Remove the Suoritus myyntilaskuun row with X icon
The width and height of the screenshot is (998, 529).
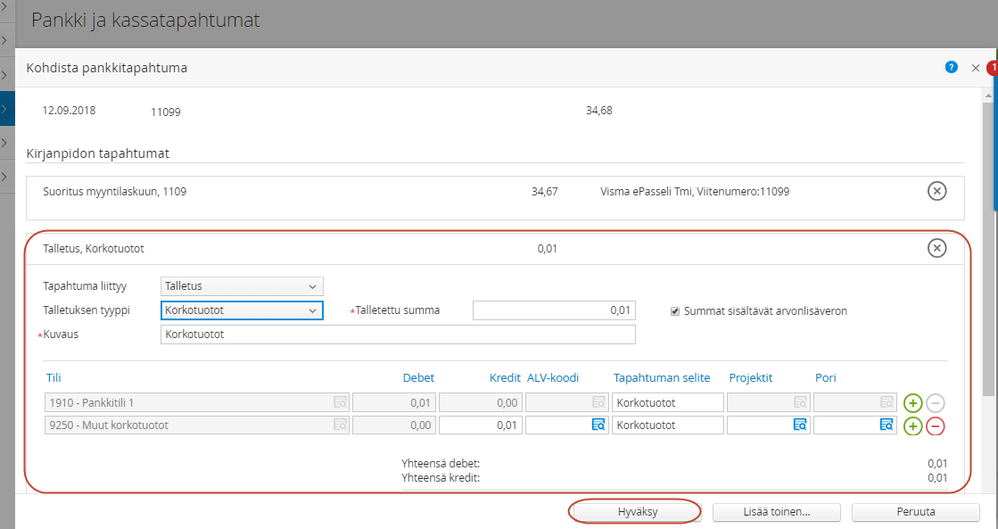click(936, 191)
